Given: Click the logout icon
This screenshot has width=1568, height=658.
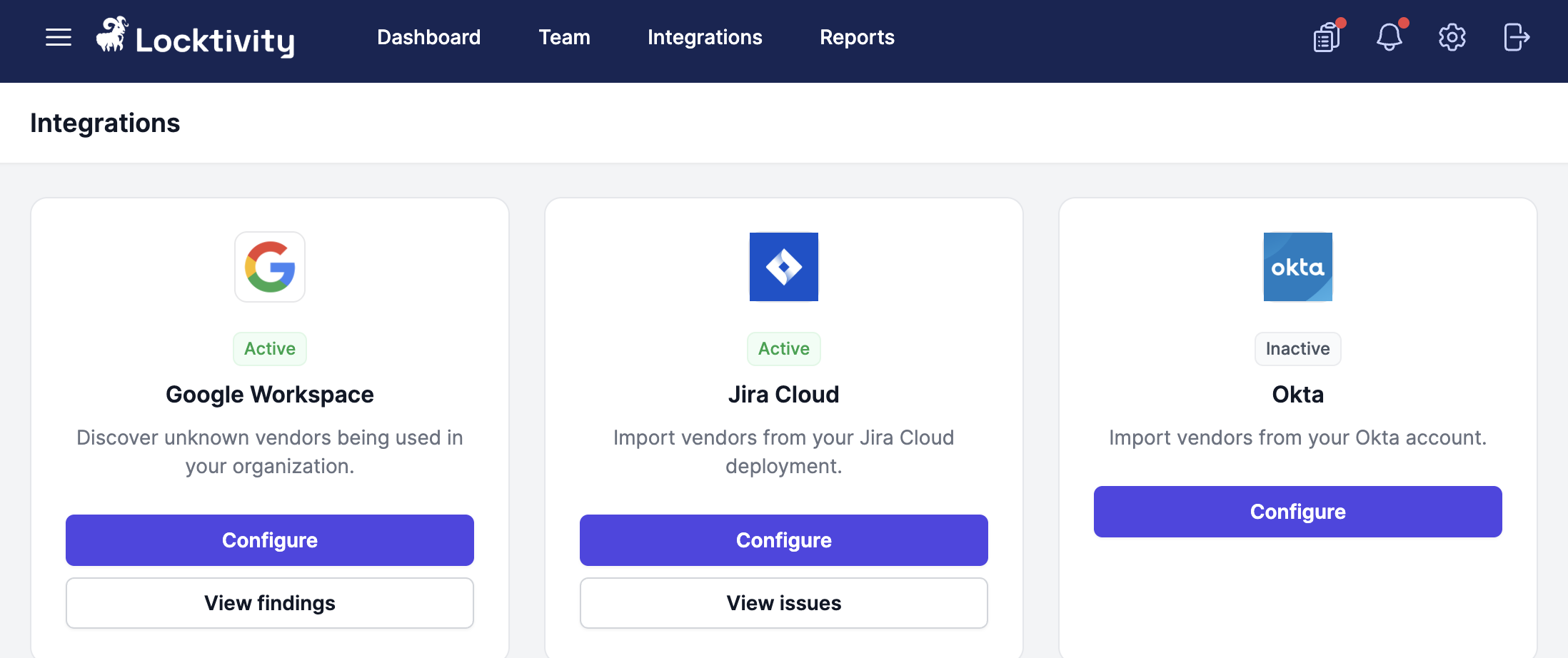Looking at the screenshot, I should click(1517, 37).
